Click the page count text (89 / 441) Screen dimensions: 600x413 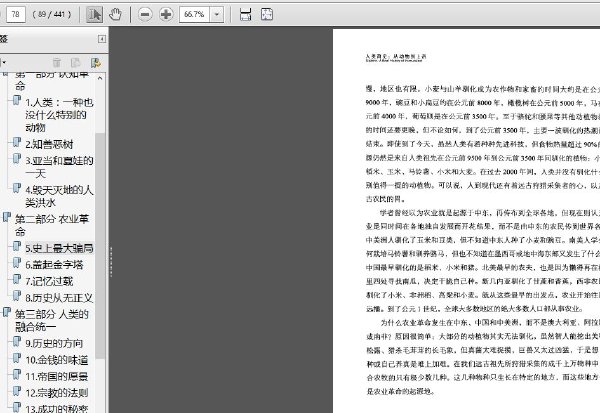pyautogui.click(x=52, y=15)
